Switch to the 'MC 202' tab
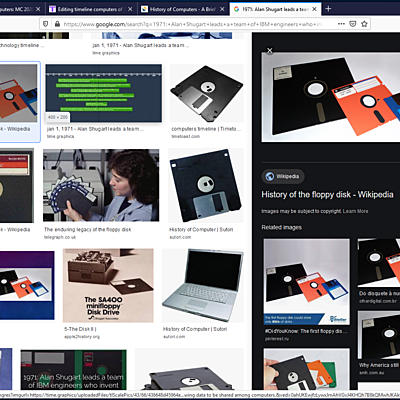The width and height of the screenshot is (400, 400). click(20, 9)
